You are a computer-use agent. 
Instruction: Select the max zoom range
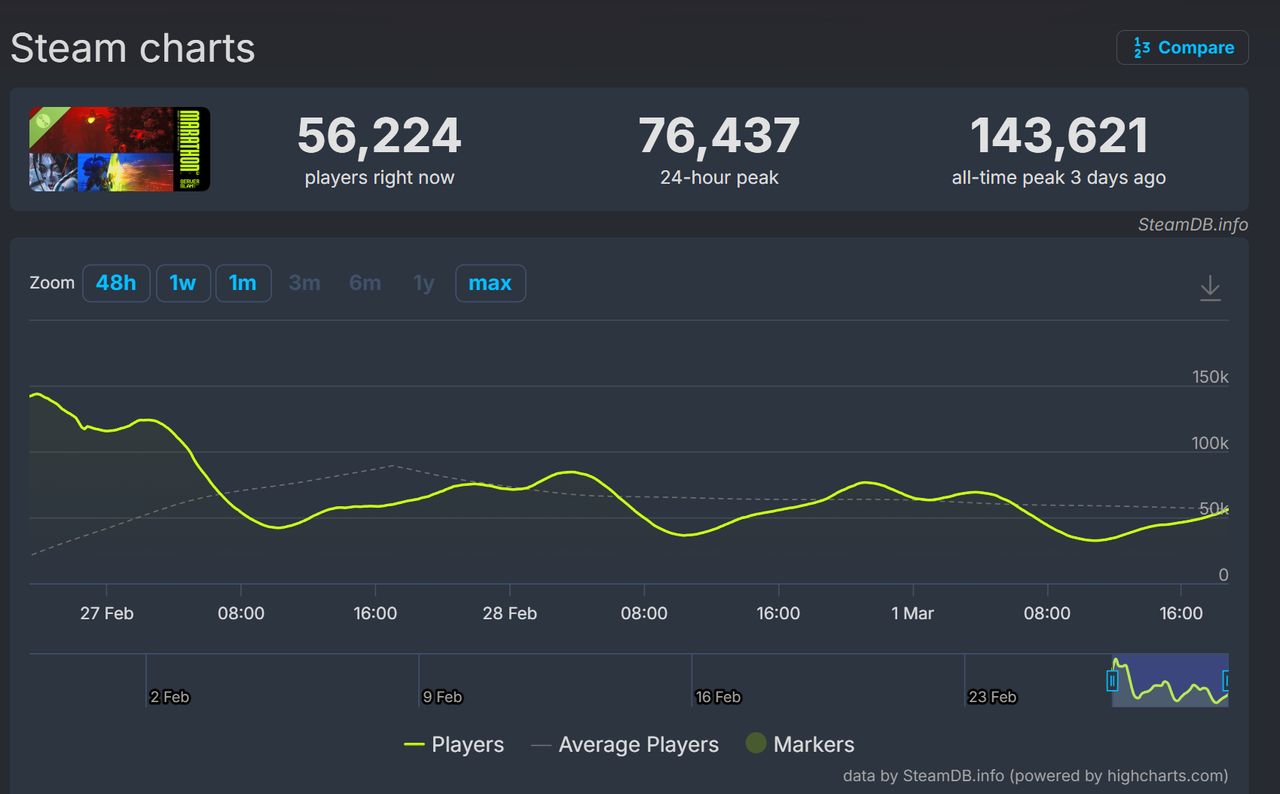pyautogui.click(x=490, y=283)
